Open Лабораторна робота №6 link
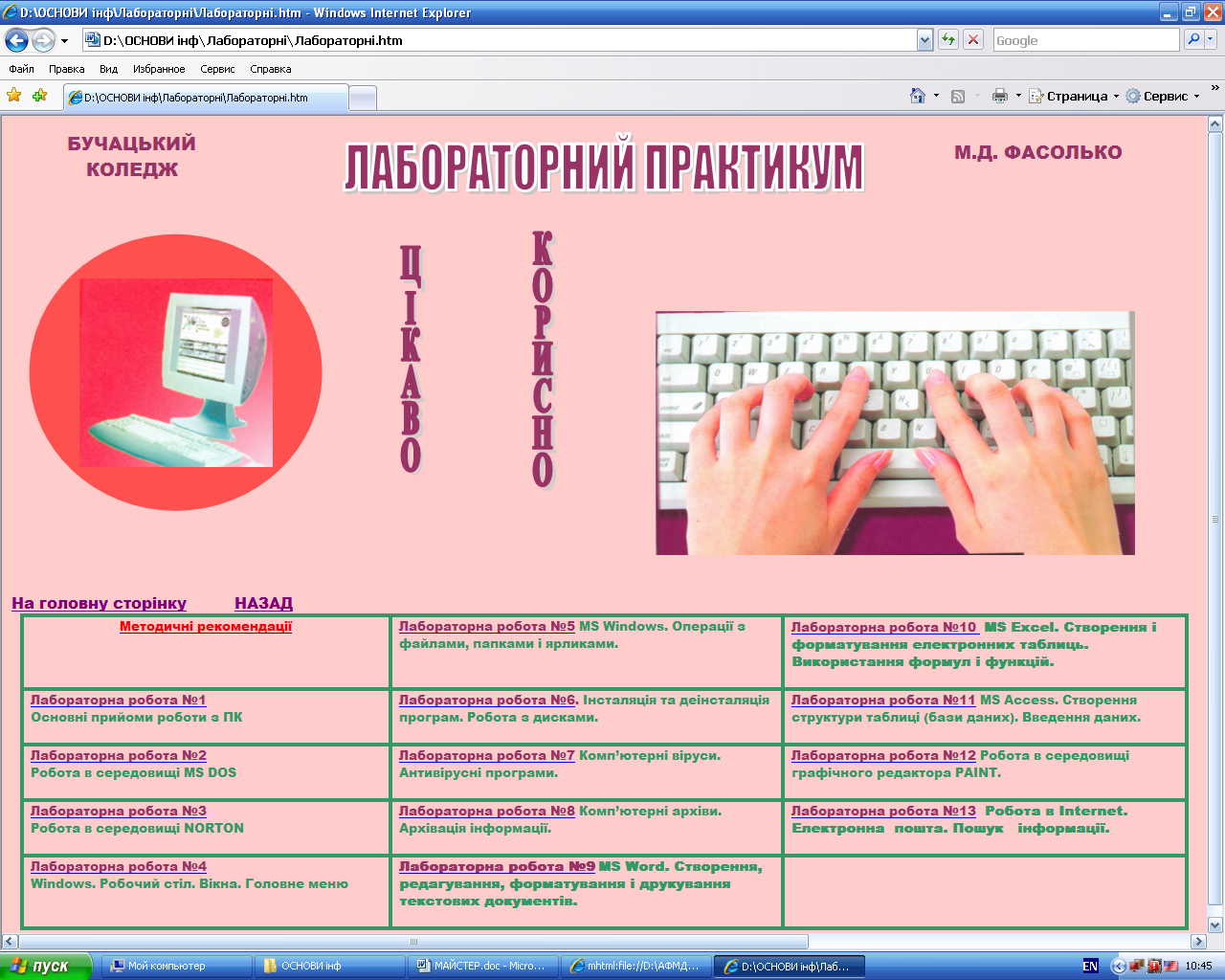The image size is (1225, 980). 487,700
